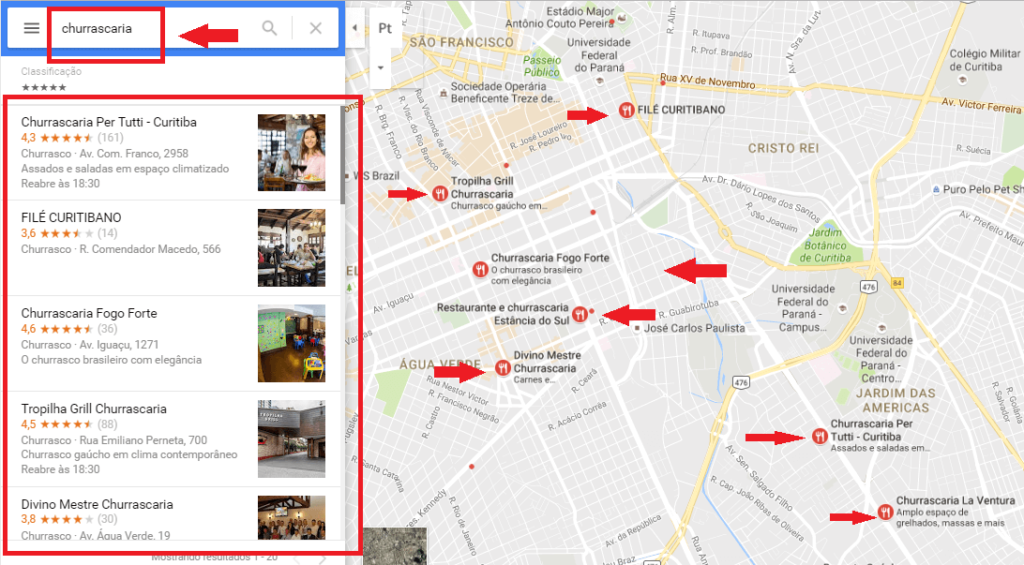Click the magnifying glass search icon
This screenshot has width=1024, height=565.
click(269, 28)
